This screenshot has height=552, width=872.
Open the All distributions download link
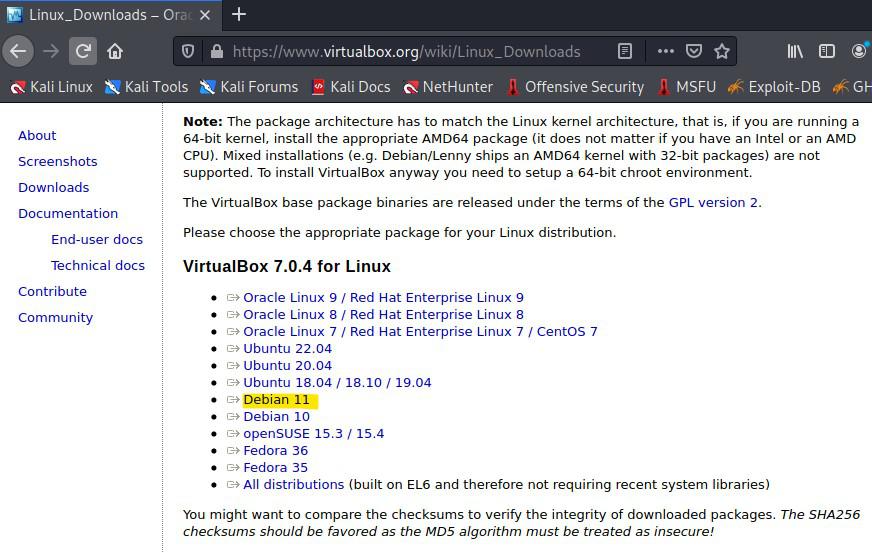tap(294, 485)
